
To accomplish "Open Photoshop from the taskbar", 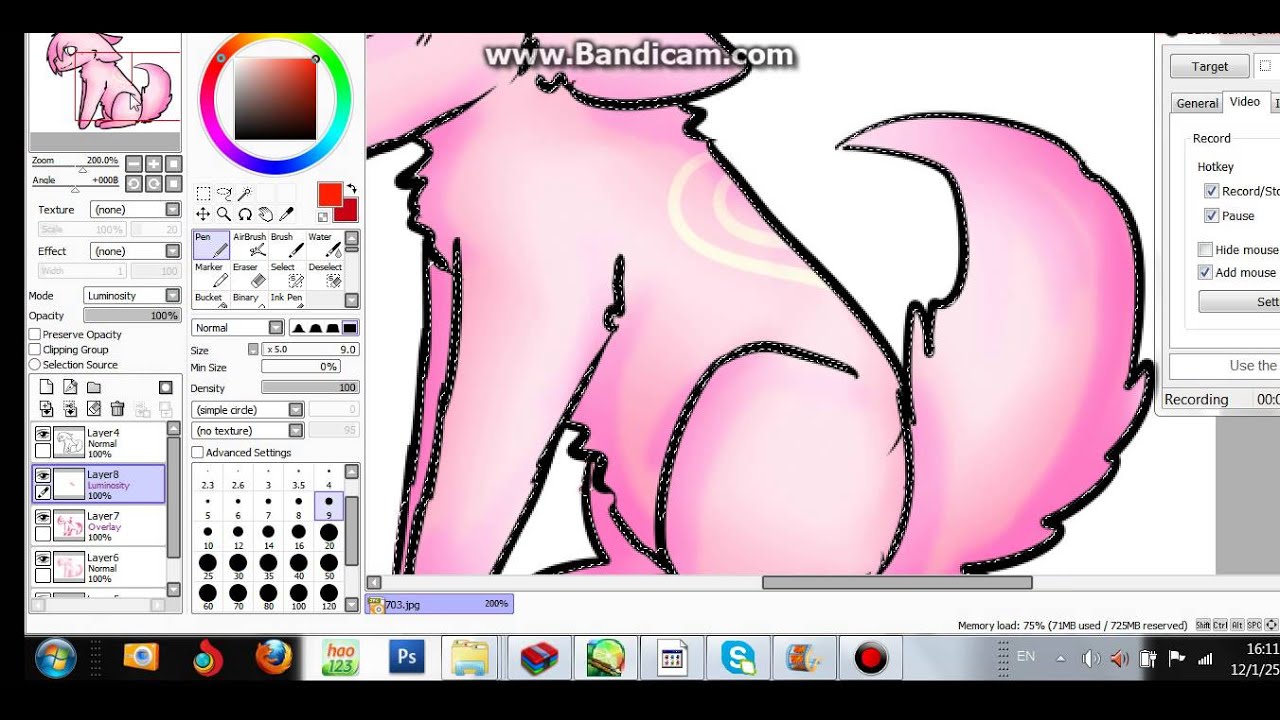I will pyautogui.click(x=406, y=658).
